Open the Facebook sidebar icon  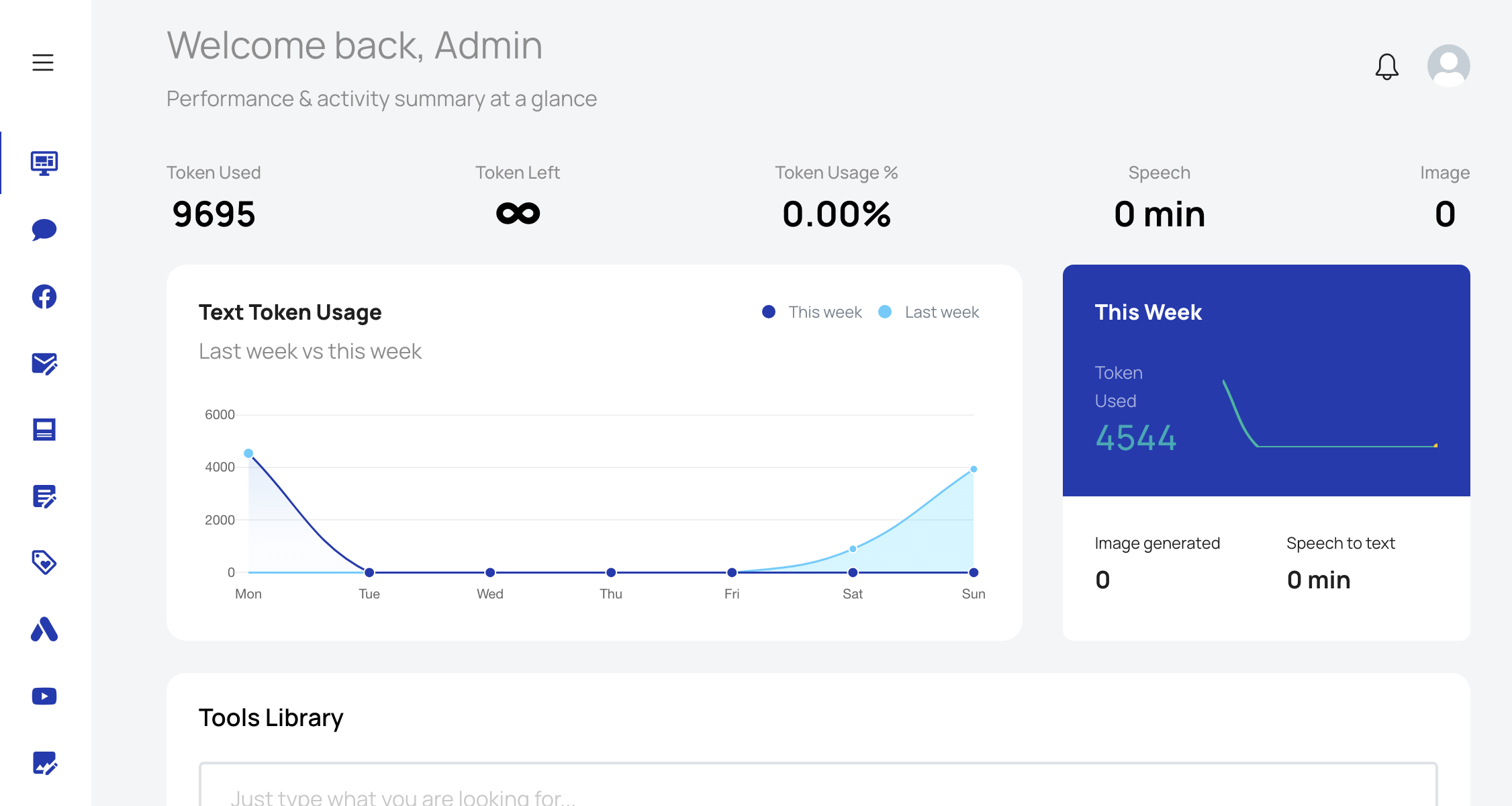pos(44,297)
